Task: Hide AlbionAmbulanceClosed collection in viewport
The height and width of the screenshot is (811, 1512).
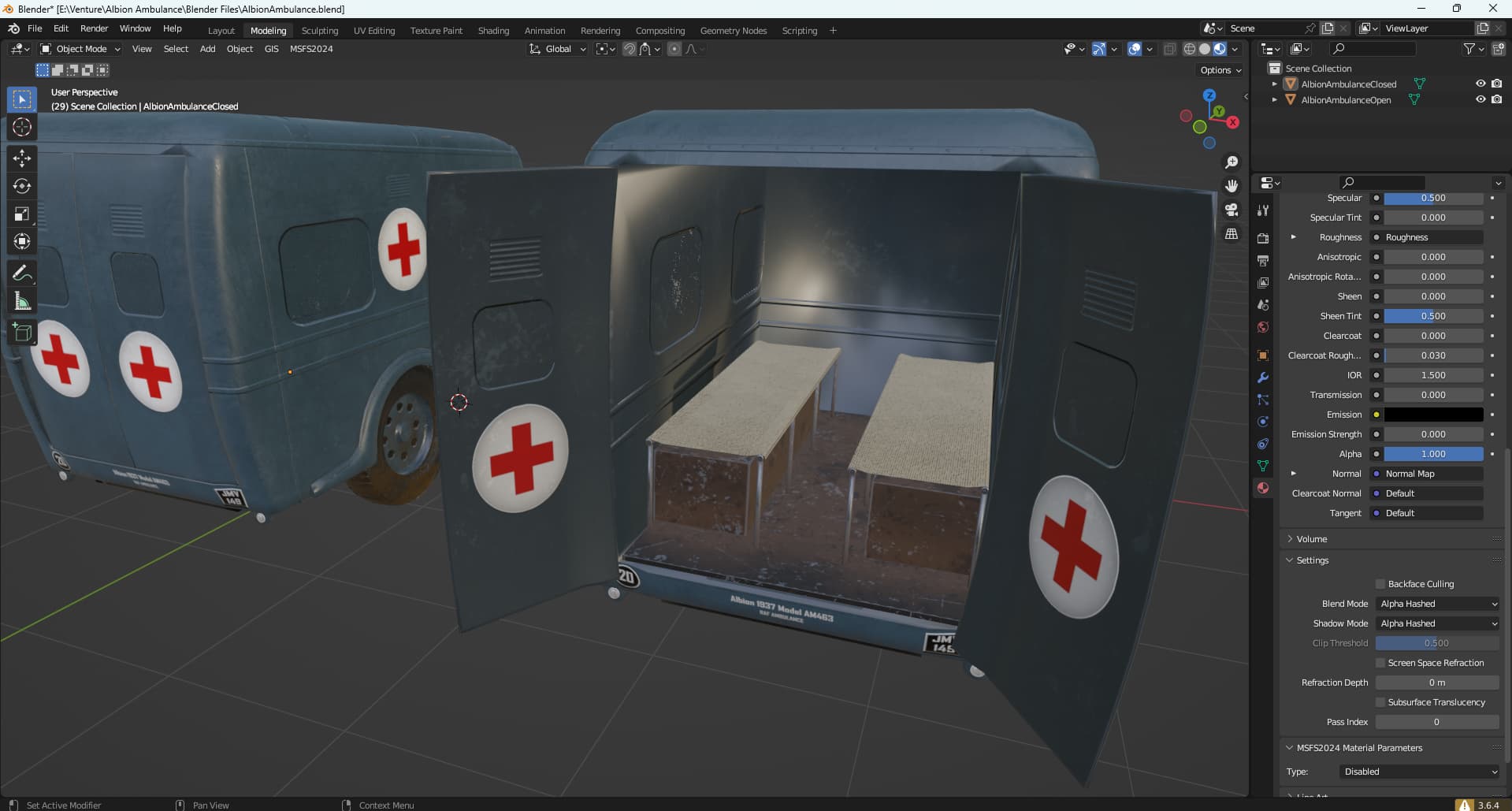Action: pyautogui.click(x=1480, y=84)
